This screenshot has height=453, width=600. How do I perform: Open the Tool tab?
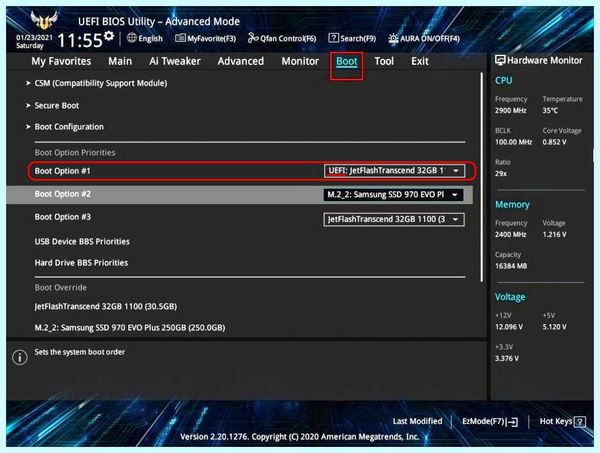click(x=384, y=61)
